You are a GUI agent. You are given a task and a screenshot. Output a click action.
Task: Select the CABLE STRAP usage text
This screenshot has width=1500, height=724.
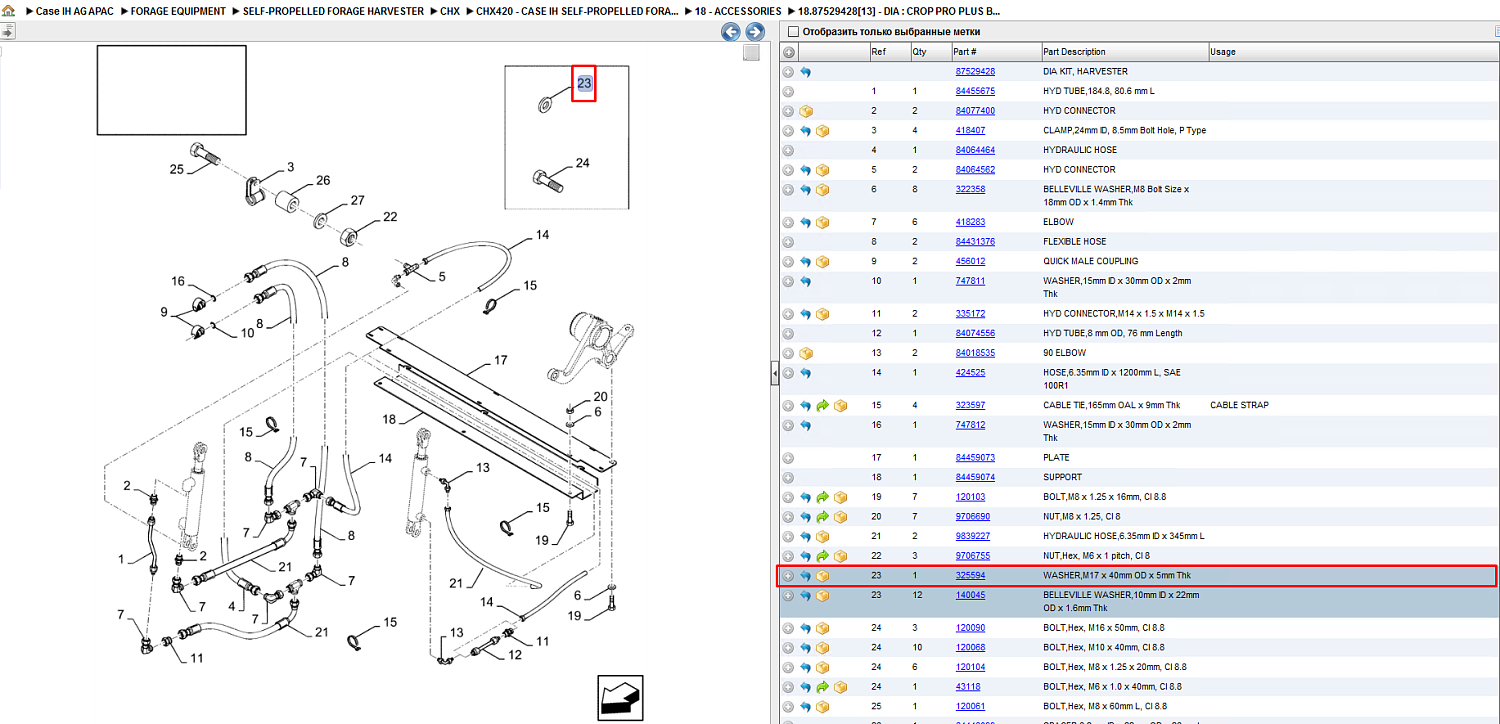1239,406
